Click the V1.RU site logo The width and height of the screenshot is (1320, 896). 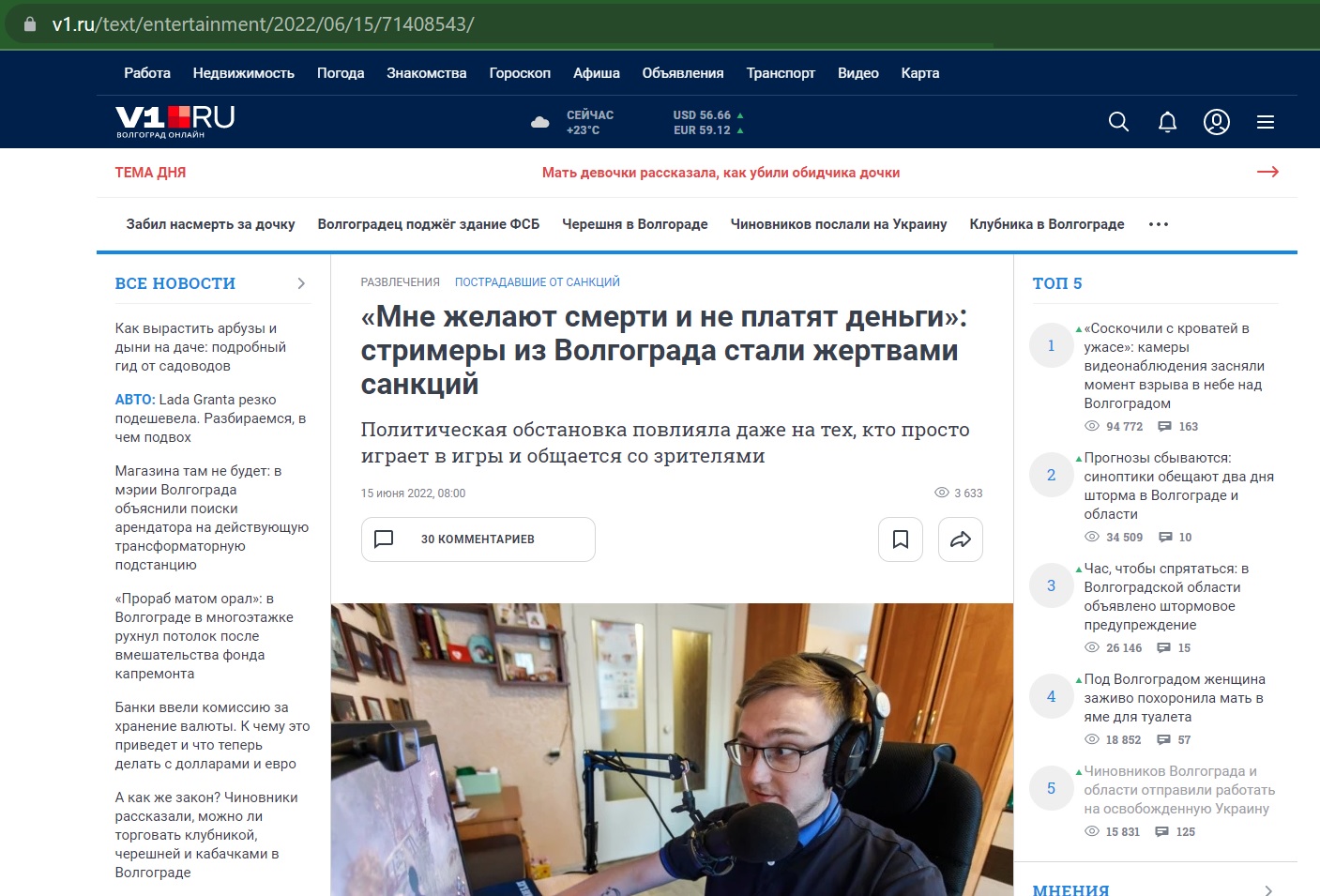[174, 121]
